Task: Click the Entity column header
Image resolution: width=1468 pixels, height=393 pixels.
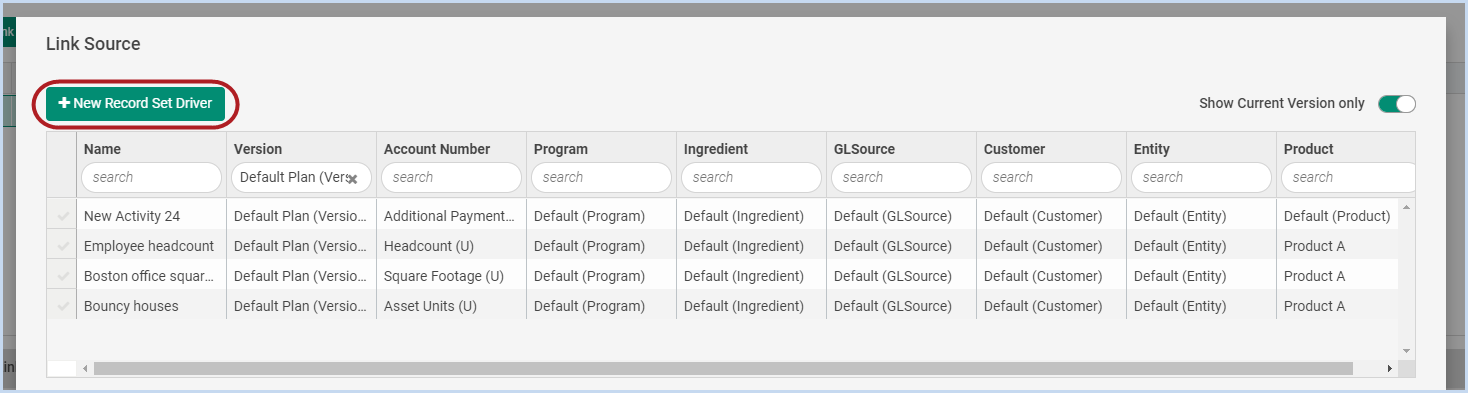Action: 1151,149
